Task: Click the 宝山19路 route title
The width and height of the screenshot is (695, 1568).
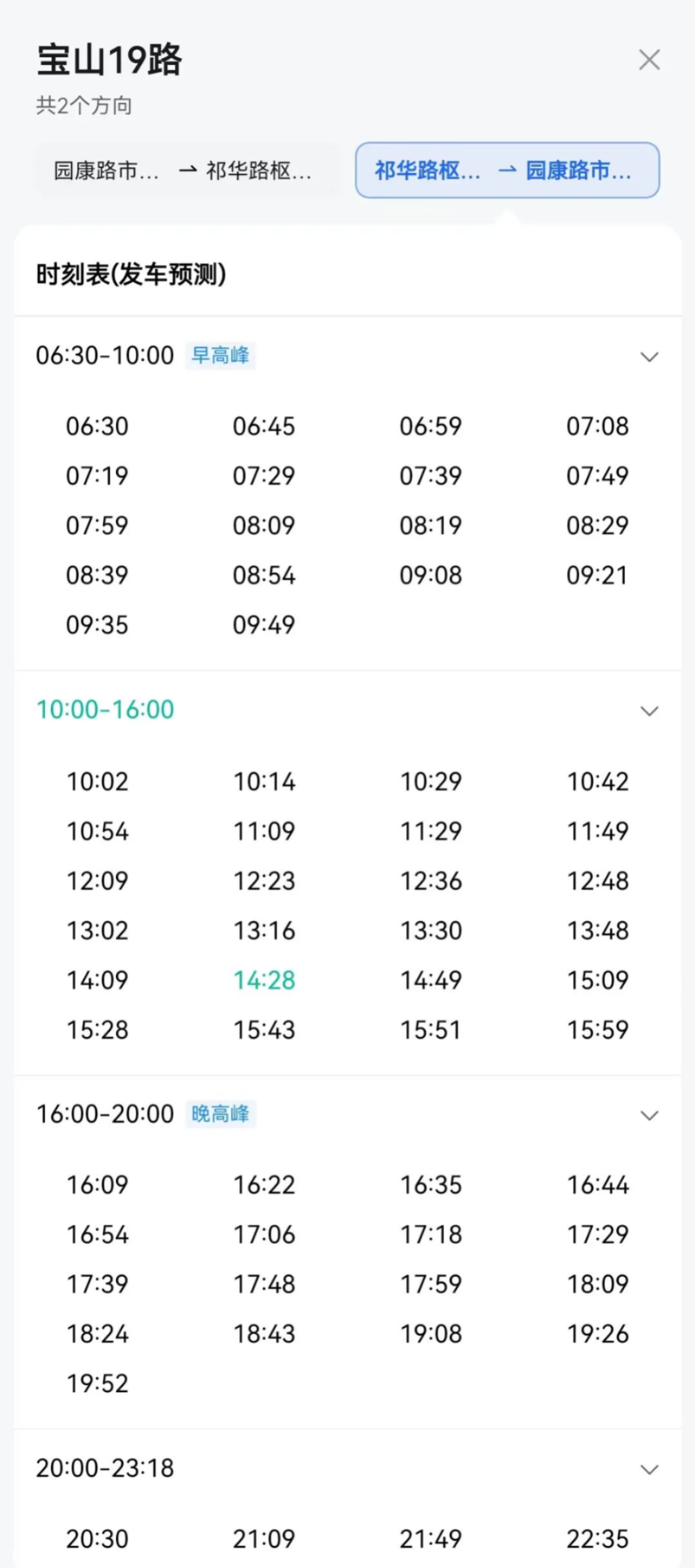Action: tap(109, 60)
